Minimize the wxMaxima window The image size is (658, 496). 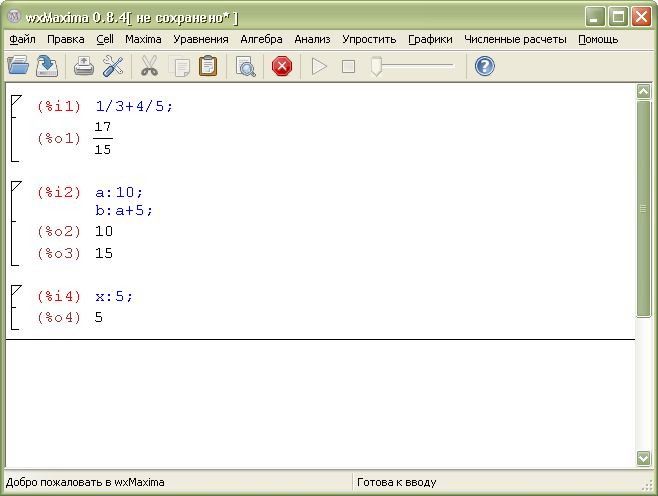point(595,17)
